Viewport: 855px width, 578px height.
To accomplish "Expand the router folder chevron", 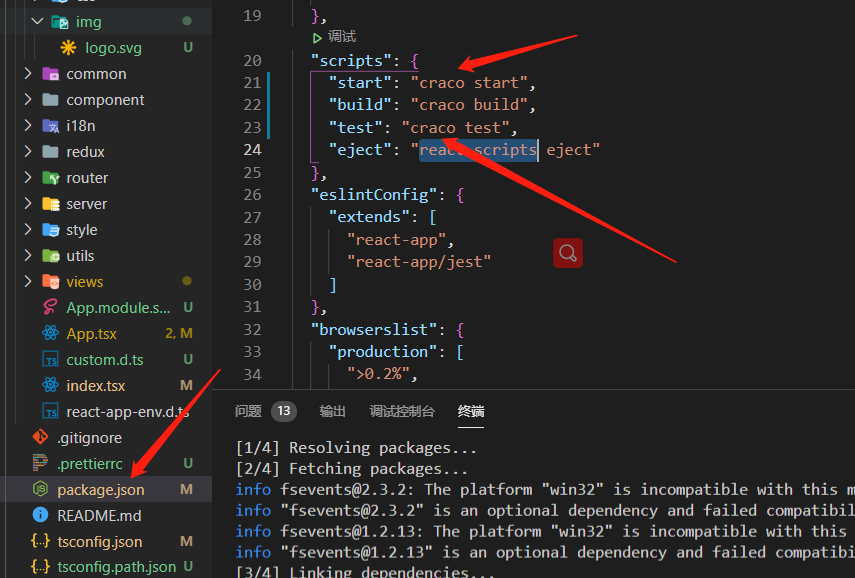I will tap(28, 177).
